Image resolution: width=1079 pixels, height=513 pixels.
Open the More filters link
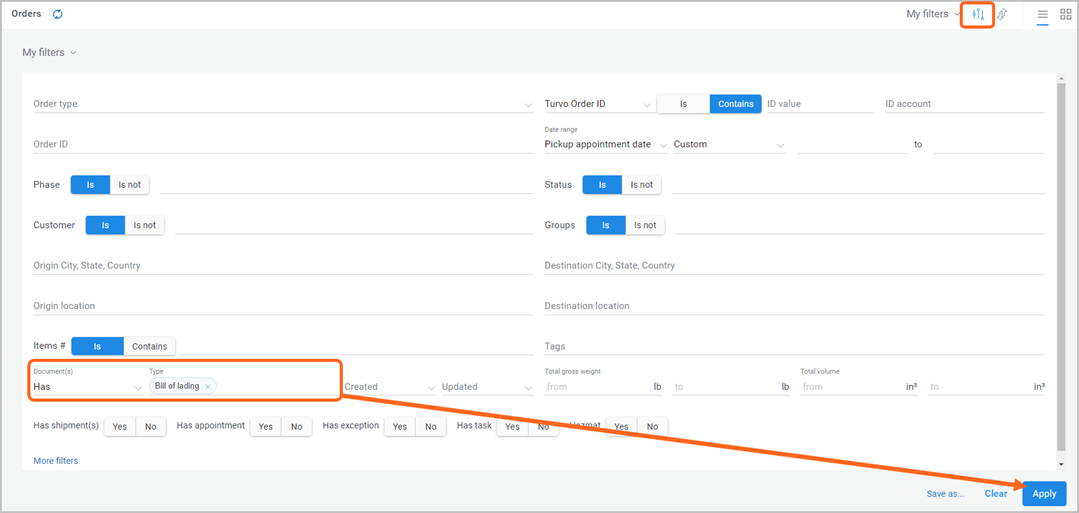[56, 461]
